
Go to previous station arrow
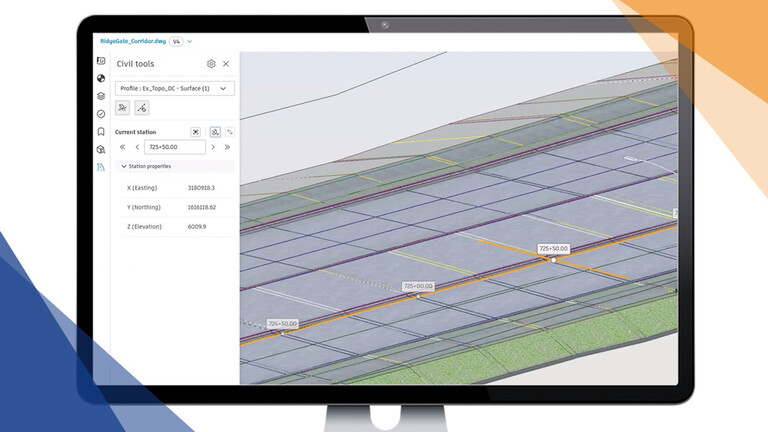coord(137,147)
